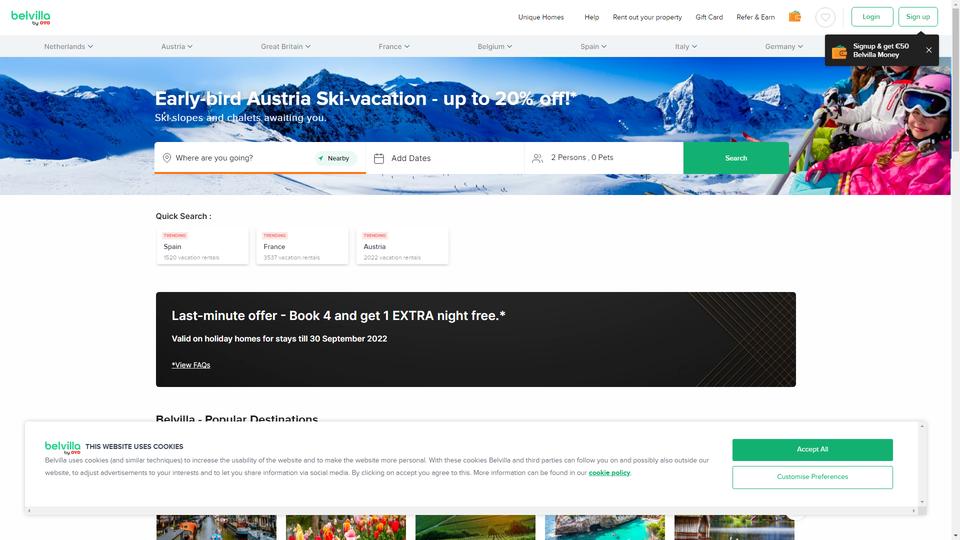Close the Signup & get €50 popup
This screenshot has height=540, width=960.
click(x=929, y=50)
